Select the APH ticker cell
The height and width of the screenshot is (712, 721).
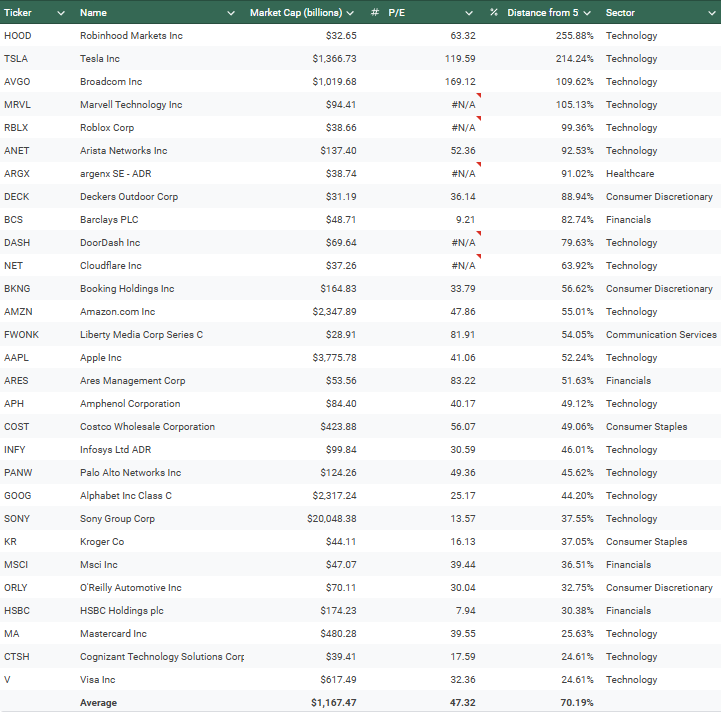pyautogui.click(x=14, y=403)
